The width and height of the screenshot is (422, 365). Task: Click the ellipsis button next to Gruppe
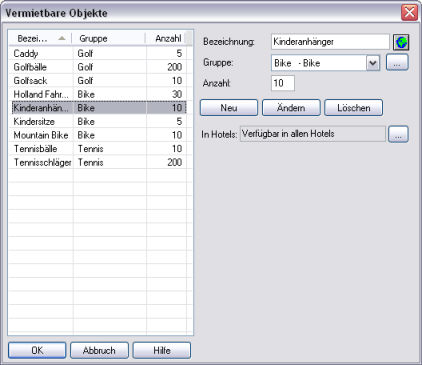397,62
